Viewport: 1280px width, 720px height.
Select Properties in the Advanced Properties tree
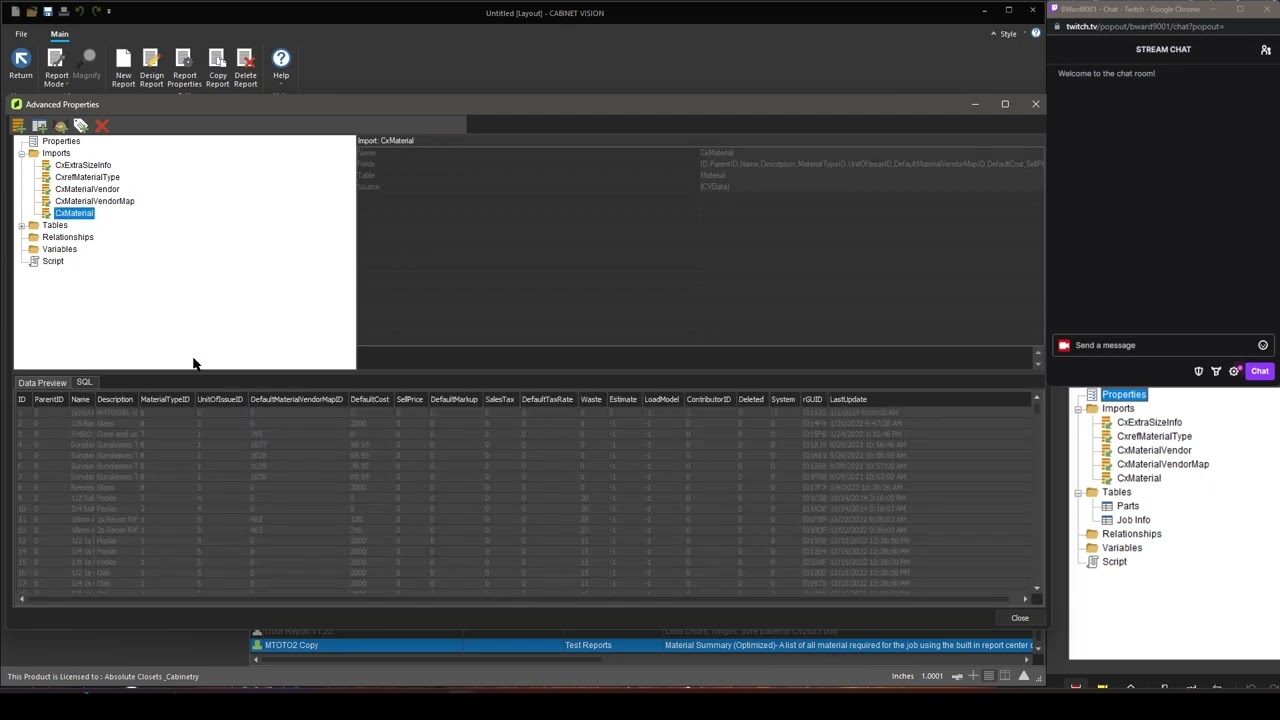(x=61, y=141)
